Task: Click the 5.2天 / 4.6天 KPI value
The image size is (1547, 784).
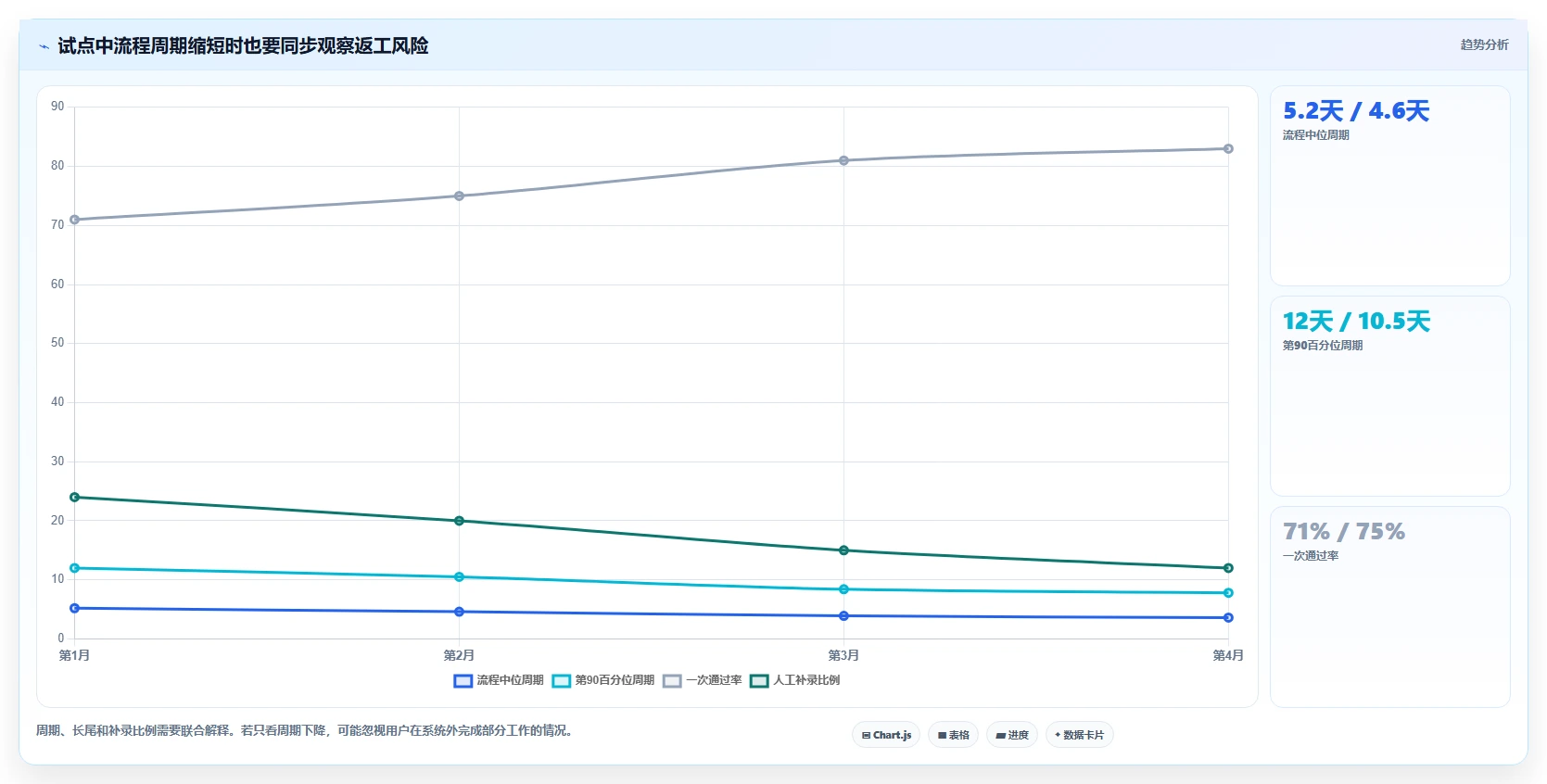Action: click(x=1356, y=111)
